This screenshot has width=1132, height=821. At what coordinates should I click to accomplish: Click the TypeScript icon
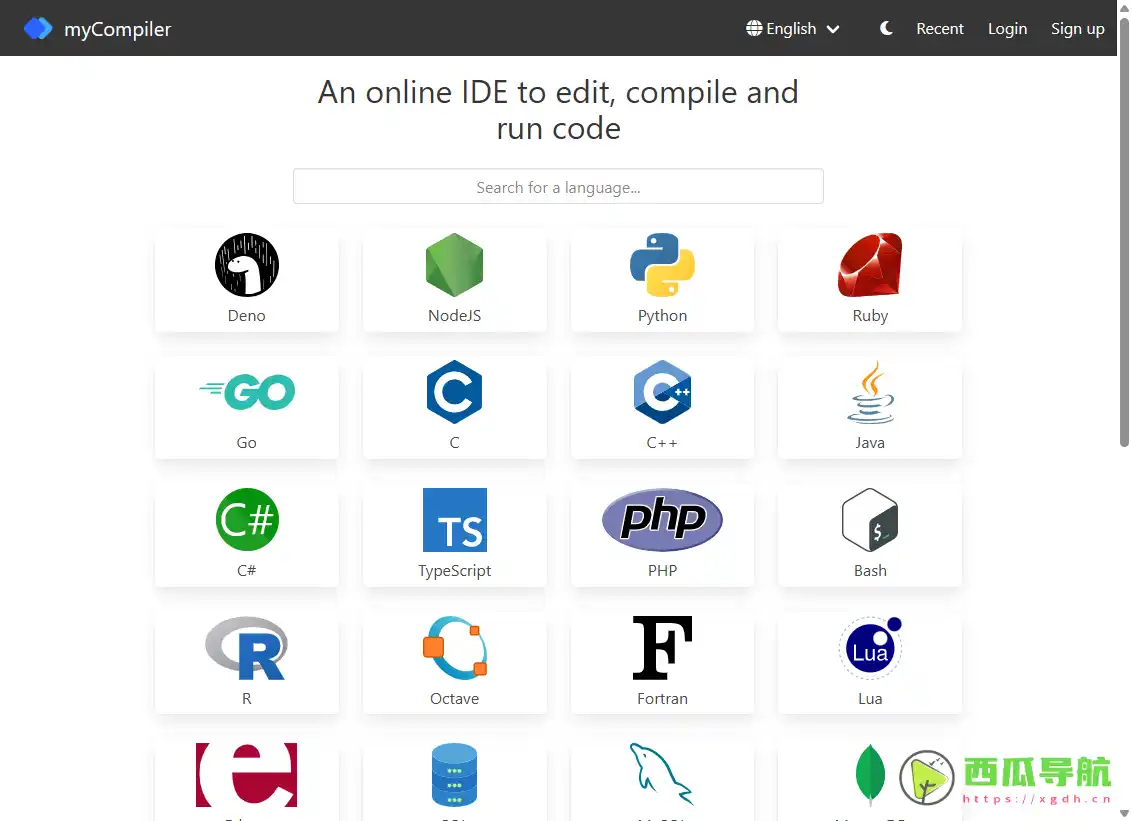pos(454,520)
